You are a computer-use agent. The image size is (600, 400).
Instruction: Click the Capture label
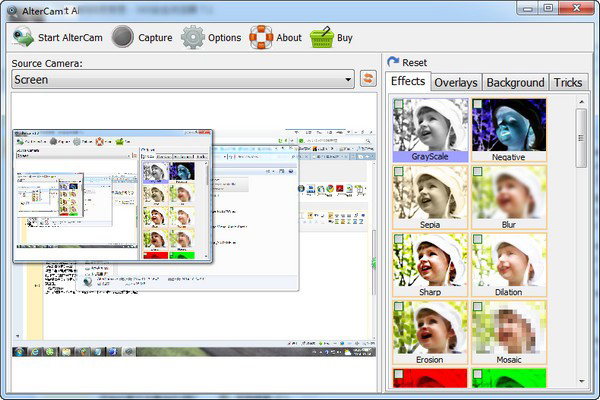[155, 38]
